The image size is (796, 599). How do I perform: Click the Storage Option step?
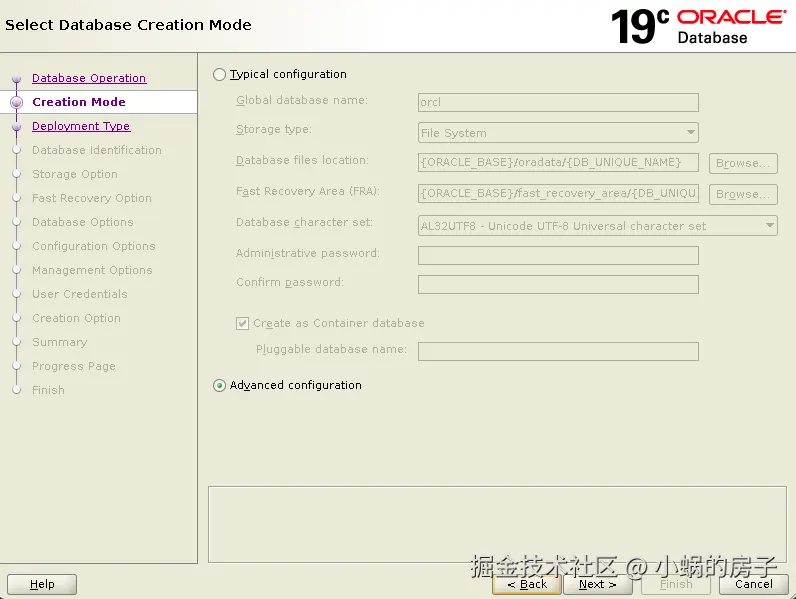(x=75, y=174)
